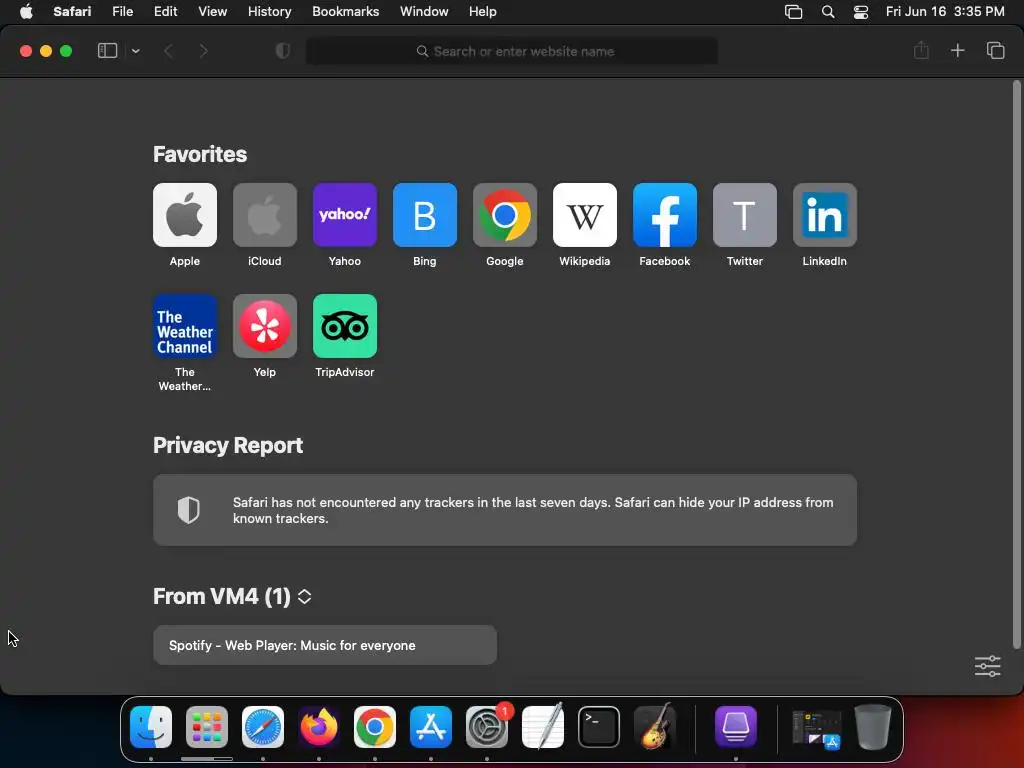Screen dimensions: 1024x768
Task: Open the View menu
Action: click(x=212, y=12)
